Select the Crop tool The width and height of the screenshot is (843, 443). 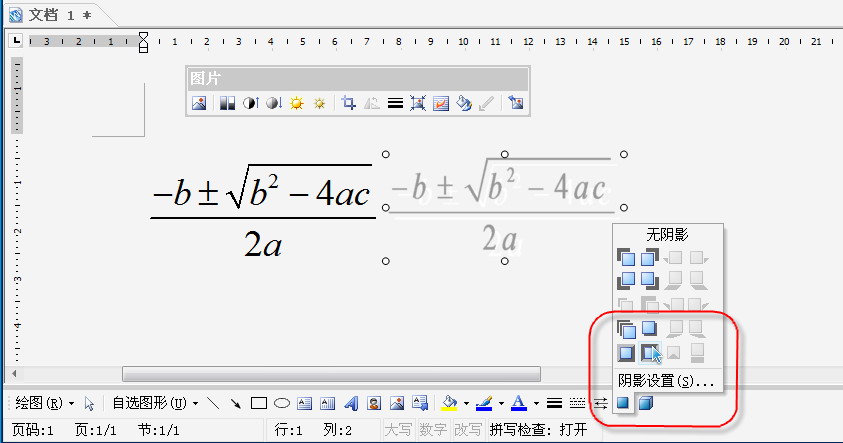[348, 103]
